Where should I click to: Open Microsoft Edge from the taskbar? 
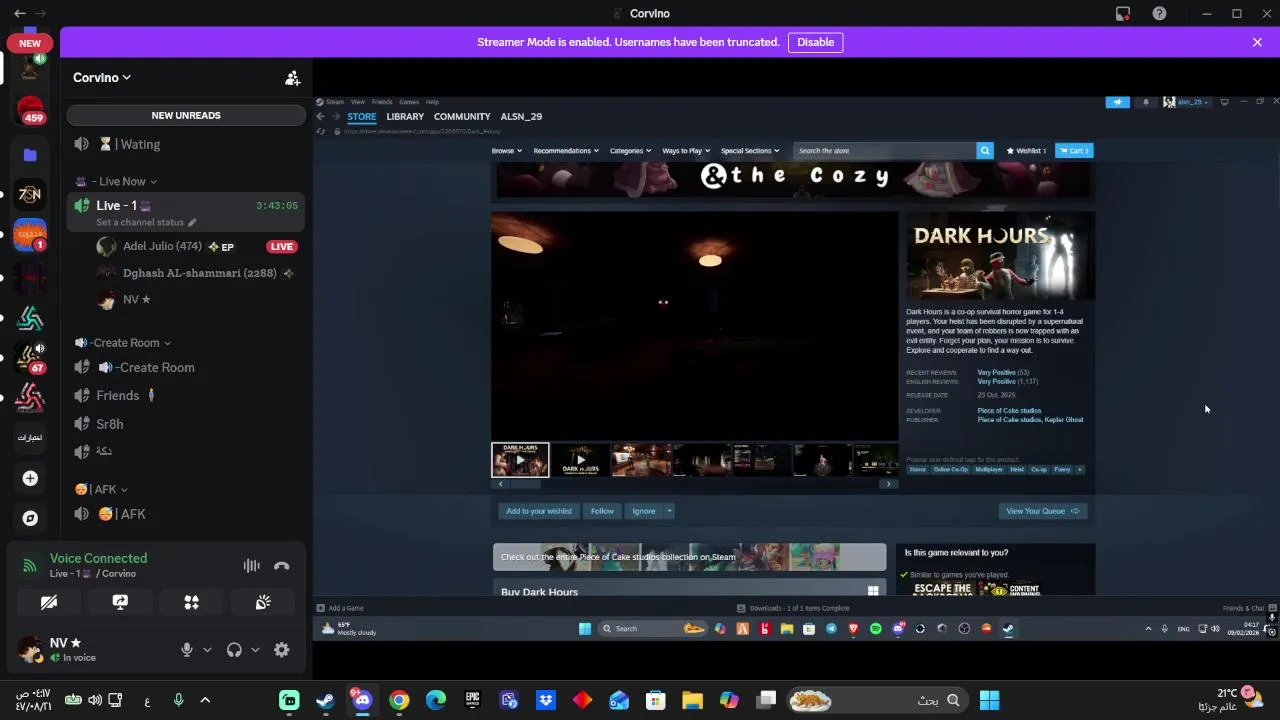coord(436,700)
